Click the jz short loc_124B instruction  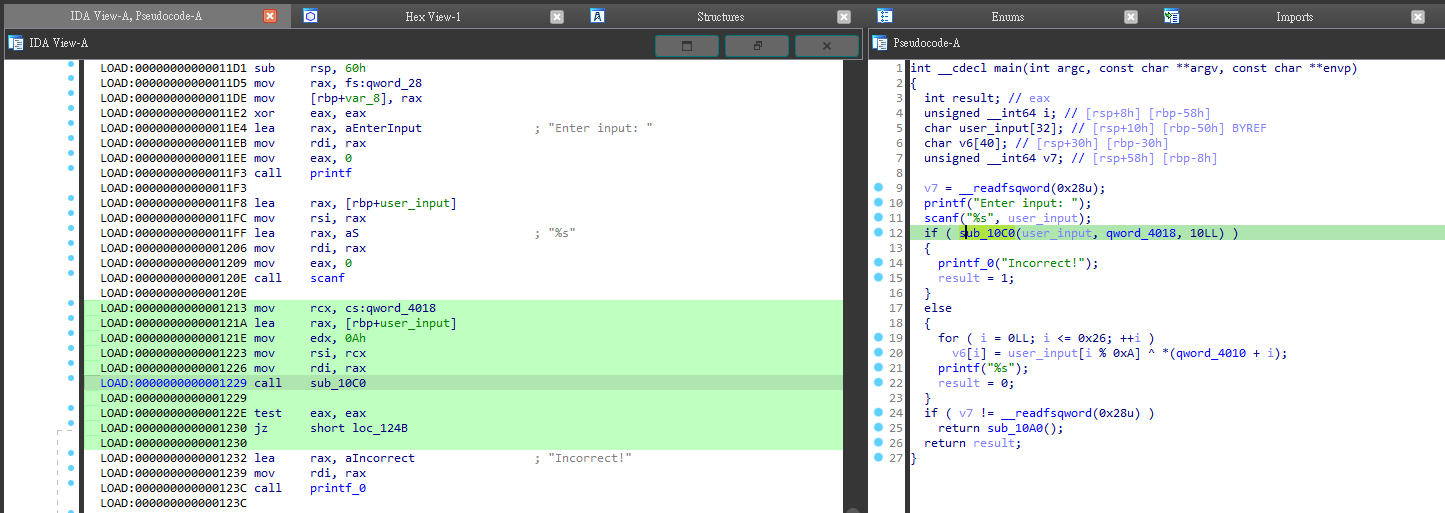point(331,428)
